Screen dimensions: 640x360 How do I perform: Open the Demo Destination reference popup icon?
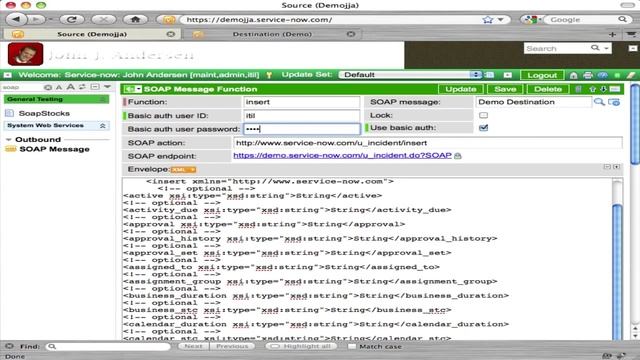coord(614,102)
